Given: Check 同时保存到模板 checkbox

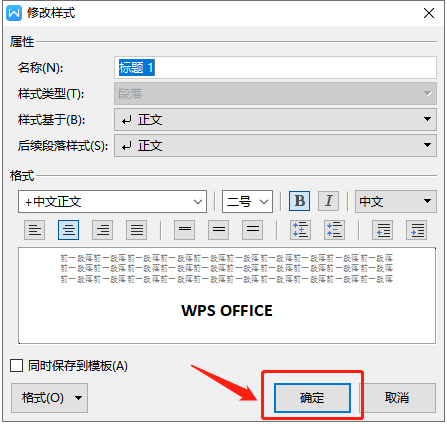Looking at the screenshot, I should point(16,366).
